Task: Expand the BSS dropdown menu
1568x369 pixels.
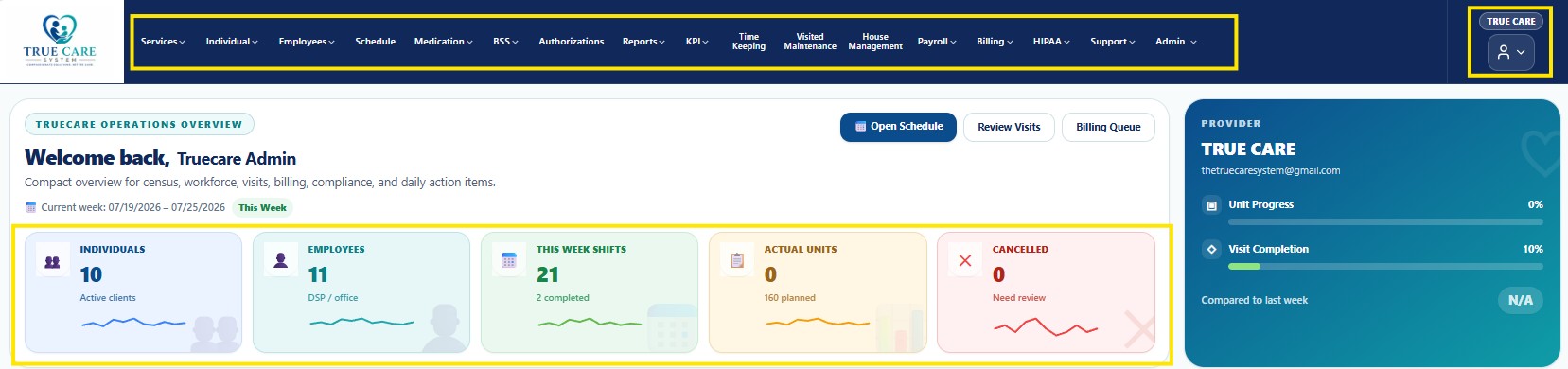Action: 505,42
